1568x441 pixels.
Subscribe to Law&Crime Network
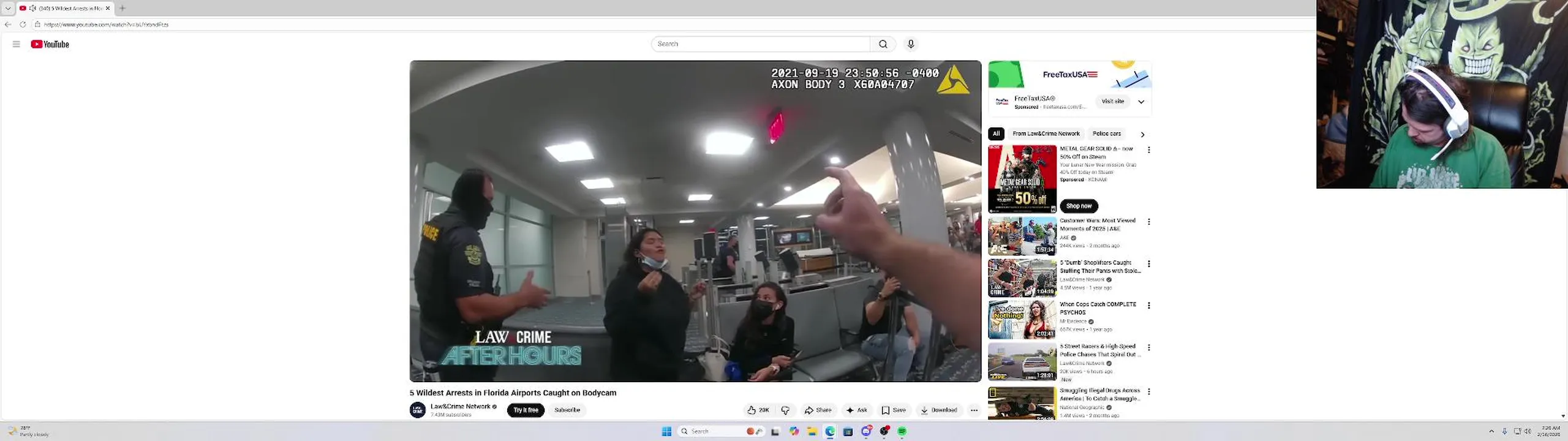point(567,410)
